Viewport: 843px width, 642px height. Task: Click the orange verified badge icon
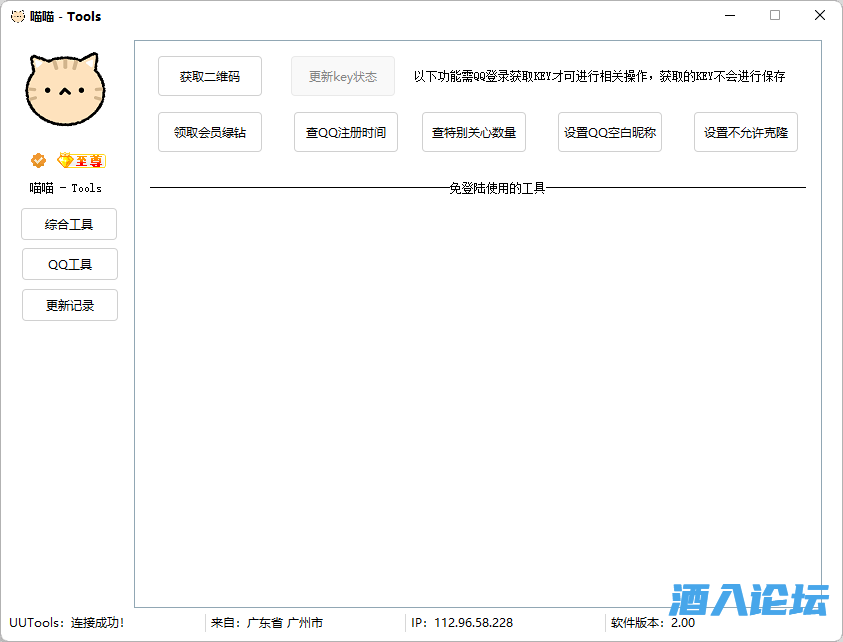pyautogui.click(x=38, y=160)
